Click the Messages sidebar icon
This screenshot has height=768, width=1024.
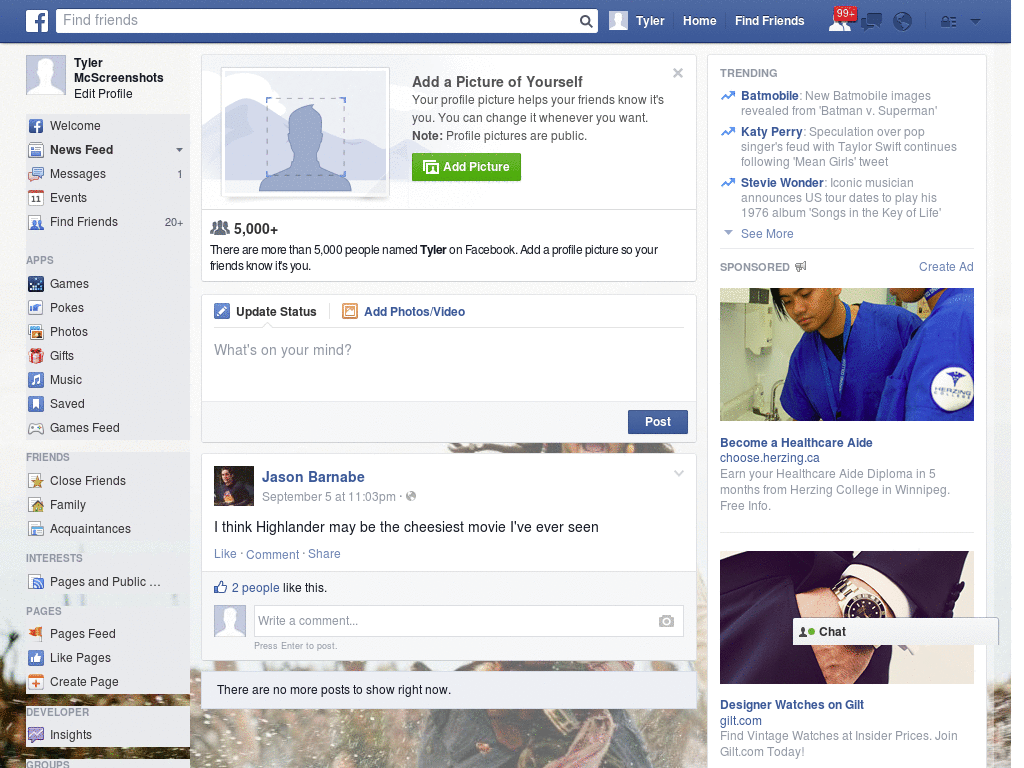click(x=36, y=174)
